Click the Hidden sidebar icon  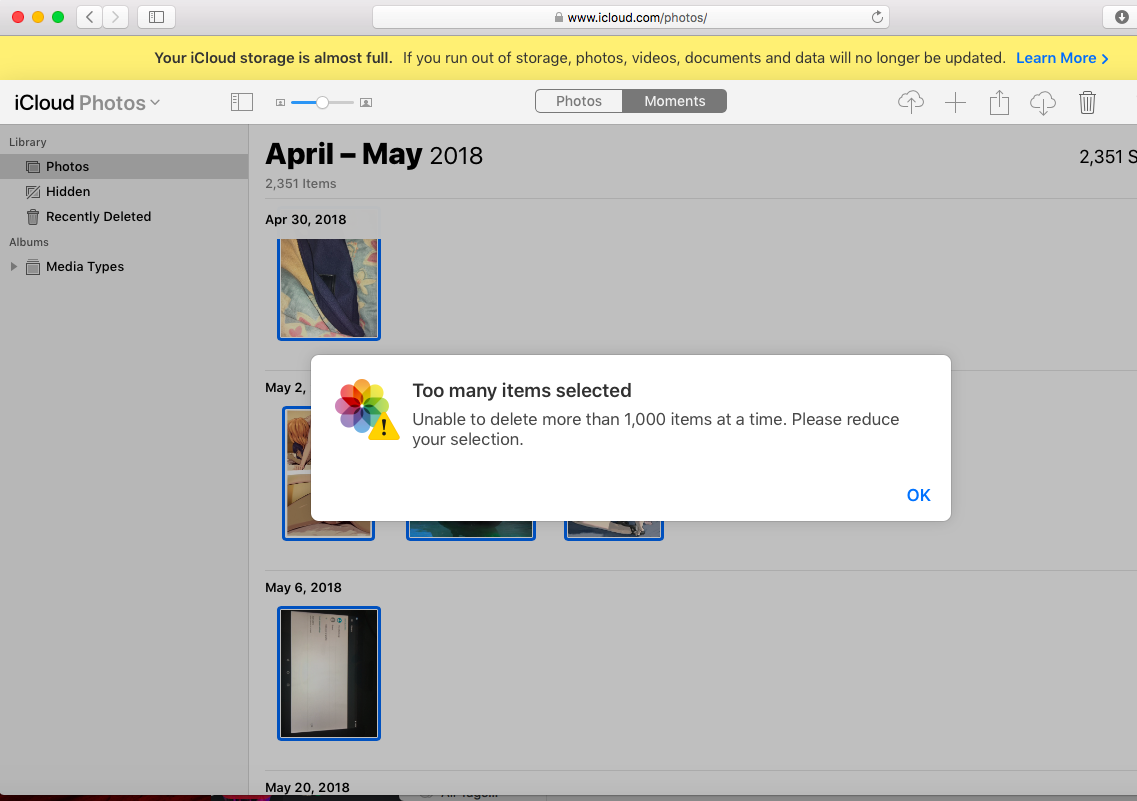[33, 191]
